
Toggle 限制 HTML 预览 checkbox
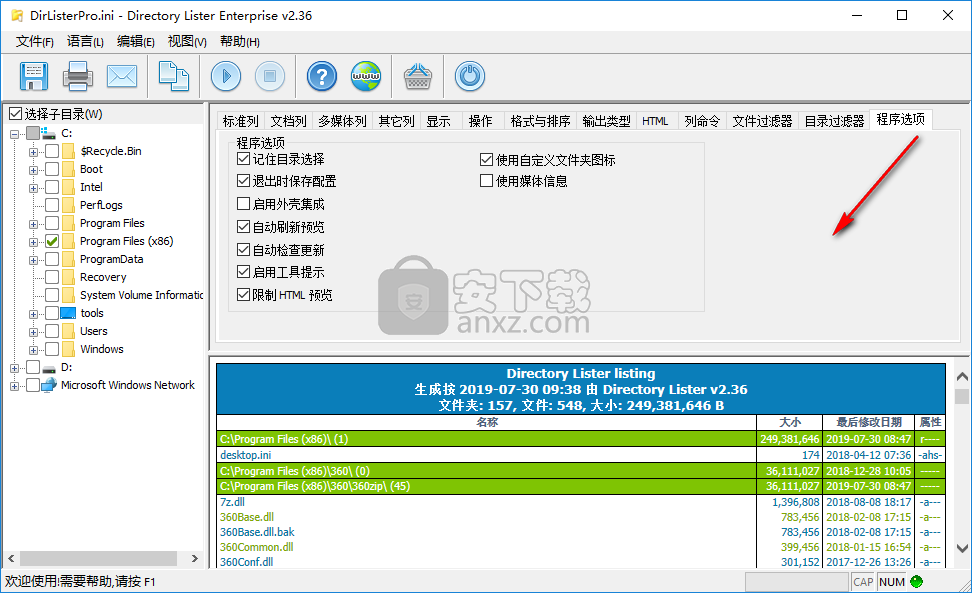243,295
